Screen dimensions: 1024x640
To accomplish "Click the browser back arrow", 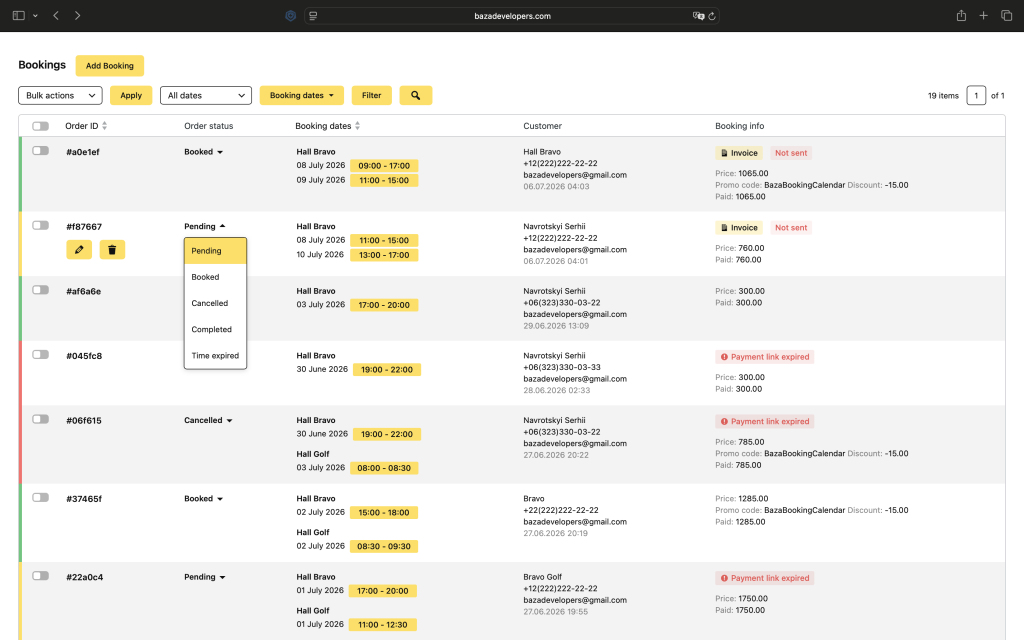I will pos(56,16).
